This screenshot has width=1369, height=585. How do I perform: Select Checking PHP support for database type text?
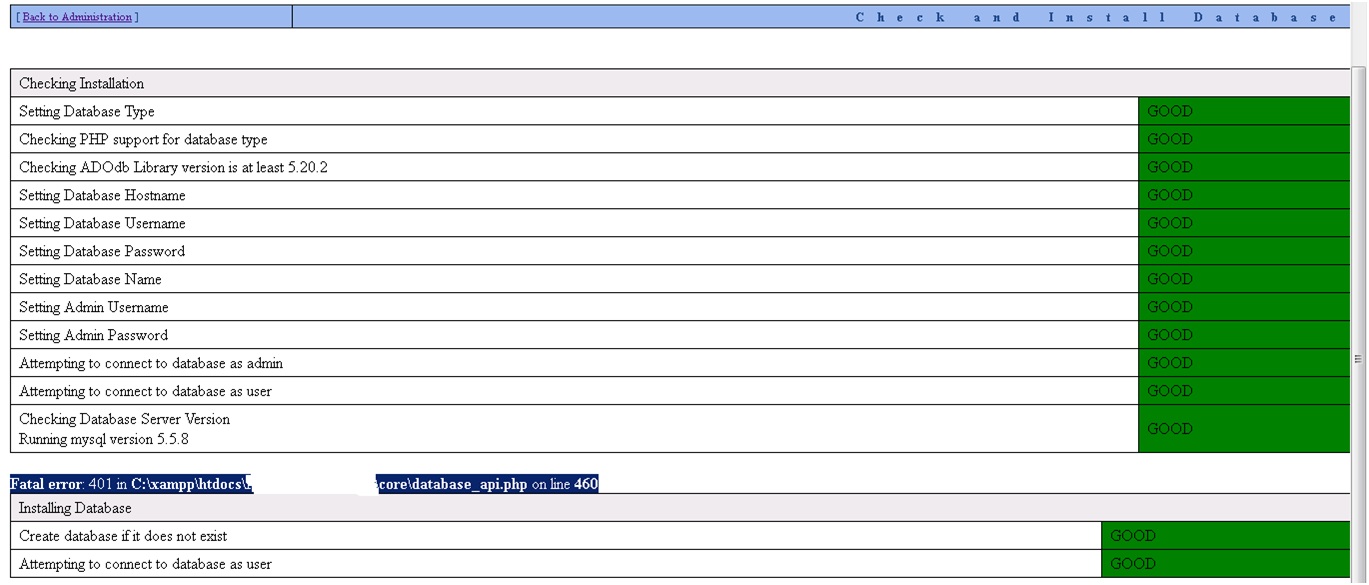pyautogui.click(x=143, y=140)
